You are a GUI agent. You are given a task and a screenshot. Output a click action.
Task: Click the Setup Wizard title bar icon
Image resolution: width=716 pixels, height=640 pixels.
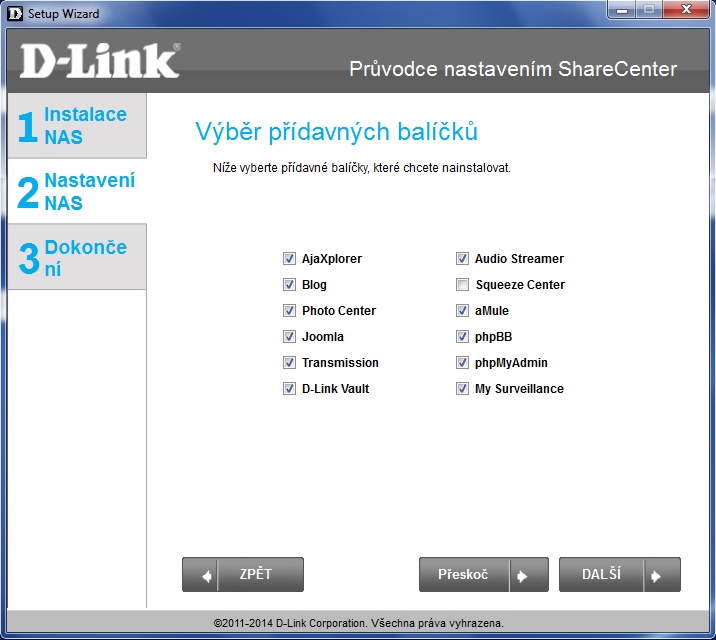[x=15, y=13]
